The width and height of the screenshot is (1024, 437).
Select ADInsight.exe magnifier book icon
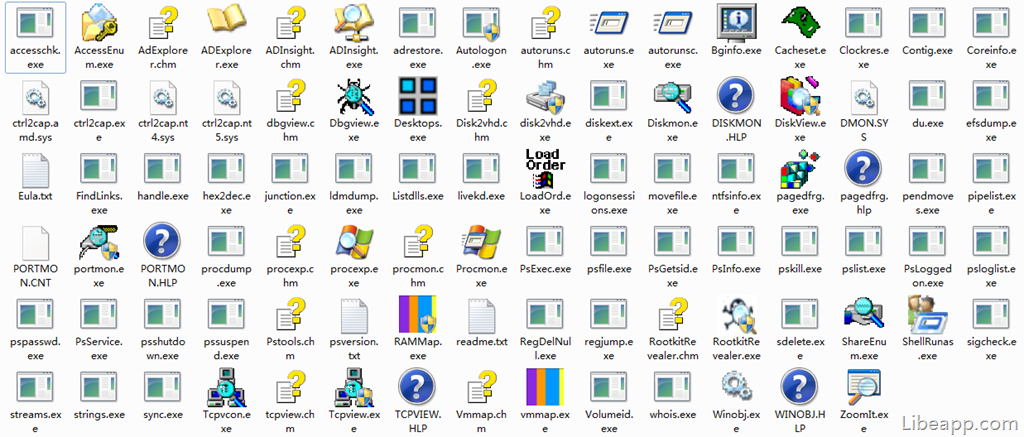pos(354,22)
